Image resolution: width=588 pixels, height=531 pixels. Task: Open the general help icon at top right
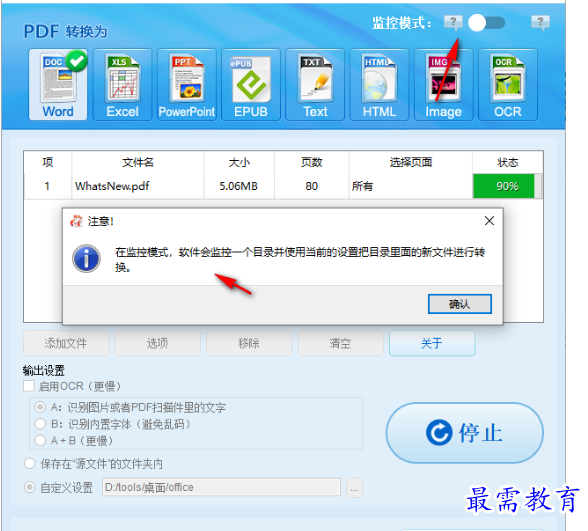point(540,23)
